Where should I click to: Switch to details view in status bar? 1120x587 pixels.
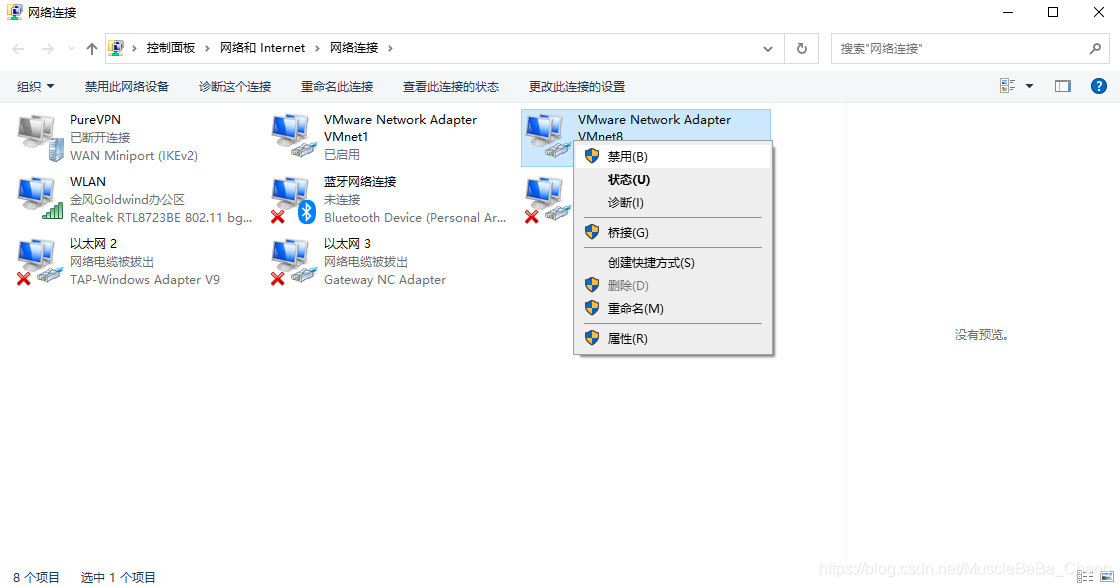(1085, 576)
